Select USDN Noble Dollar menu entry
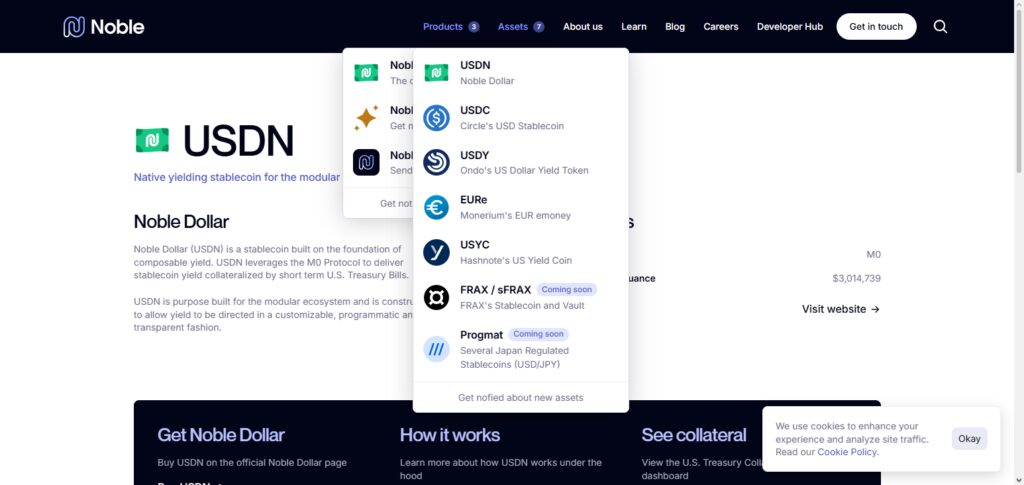Image resolution: width=1024 pixels, height=485 pixels. pyautogui.click(x=520, y=72)
